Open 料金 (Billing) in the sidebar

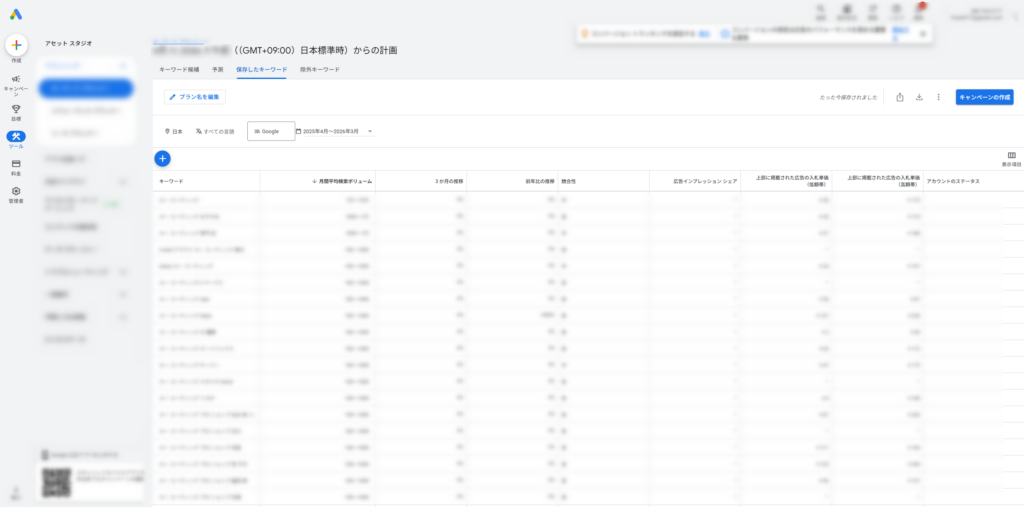coord(16,167)
